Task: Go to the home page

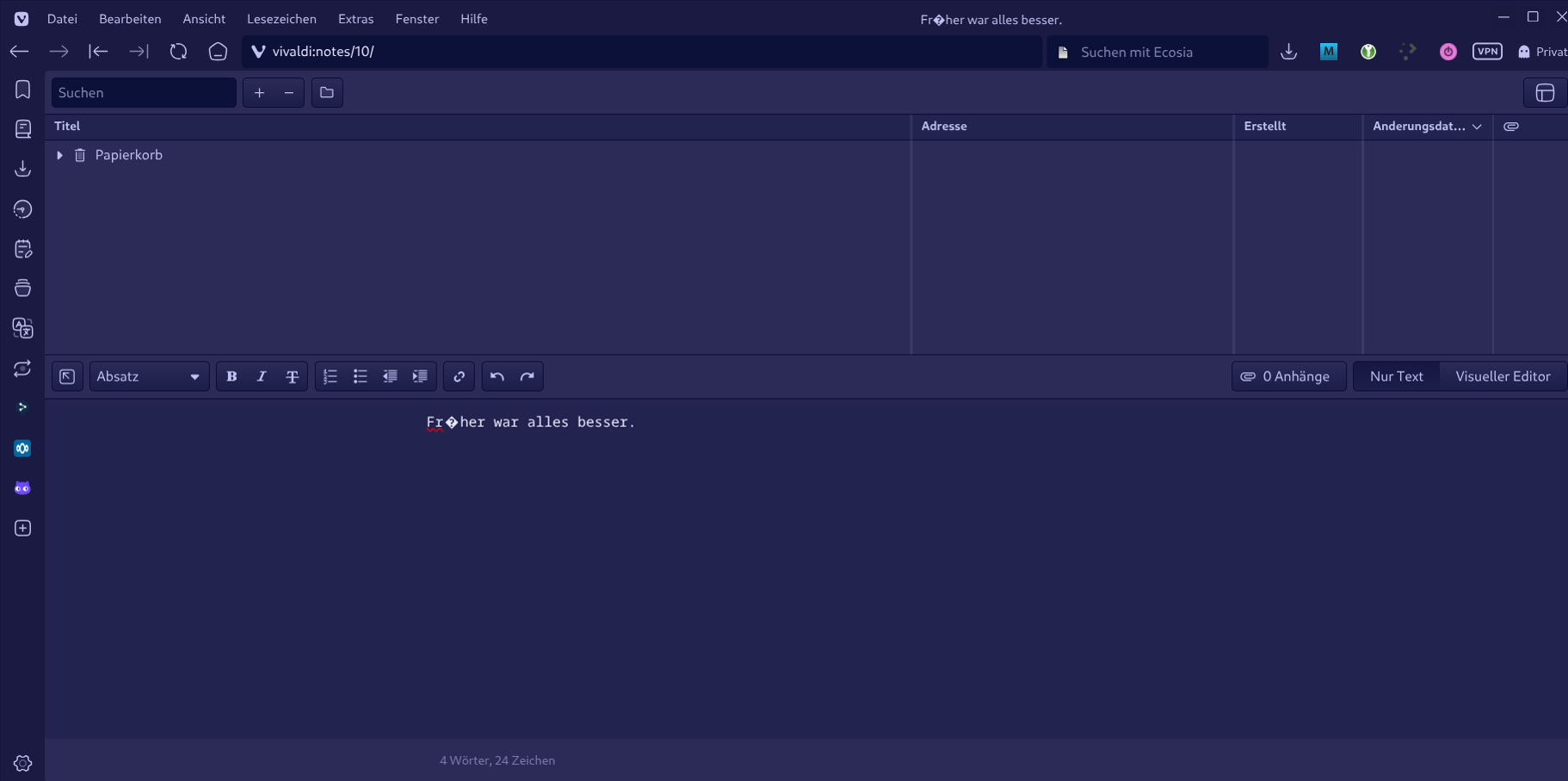Action: click(219, 52)
